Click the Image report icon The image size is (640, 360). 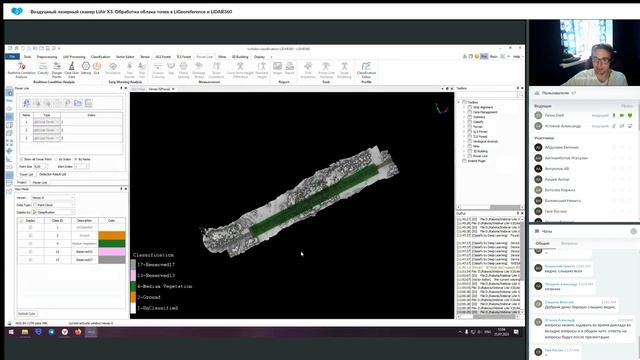(278, 68)
